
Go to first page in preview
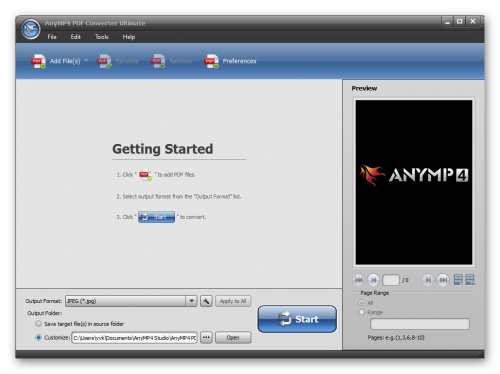click(x=359, y=280)
